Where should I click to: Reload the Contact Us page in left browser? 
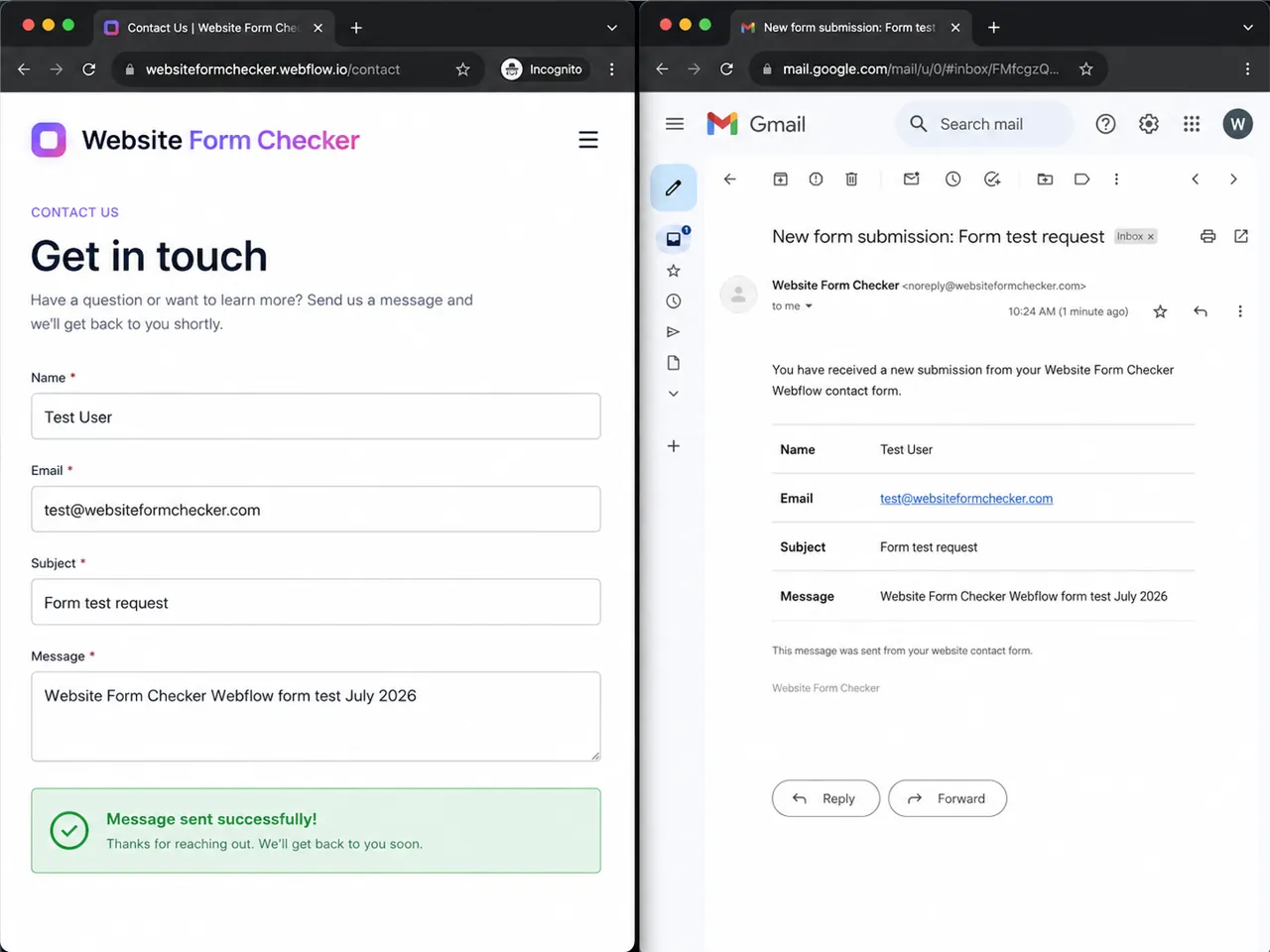pyautogui.click(x=89, y=69)
